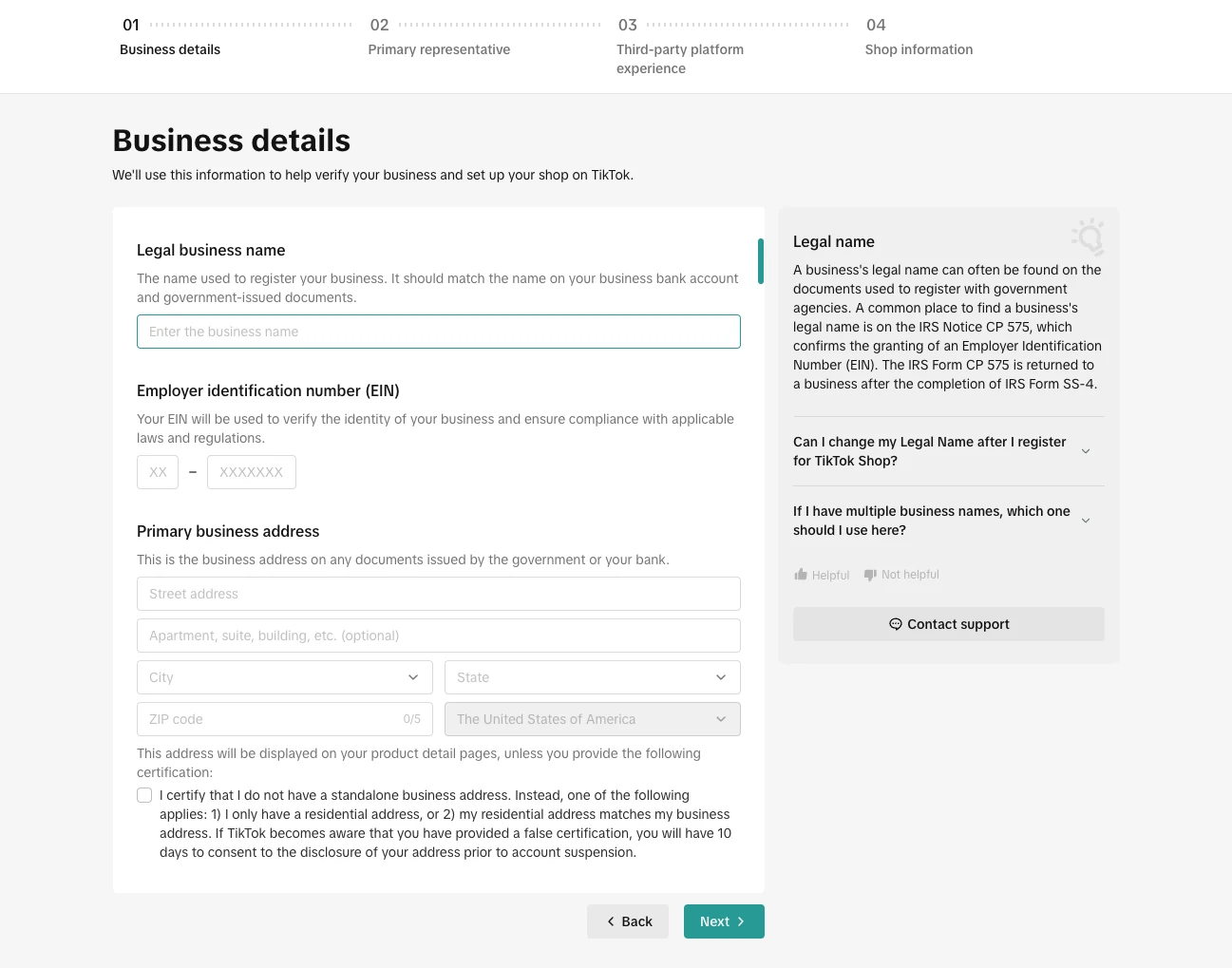This screenshot has height=968, width=1232.
Task: Open the City dropdown
Action: point(284,677)
